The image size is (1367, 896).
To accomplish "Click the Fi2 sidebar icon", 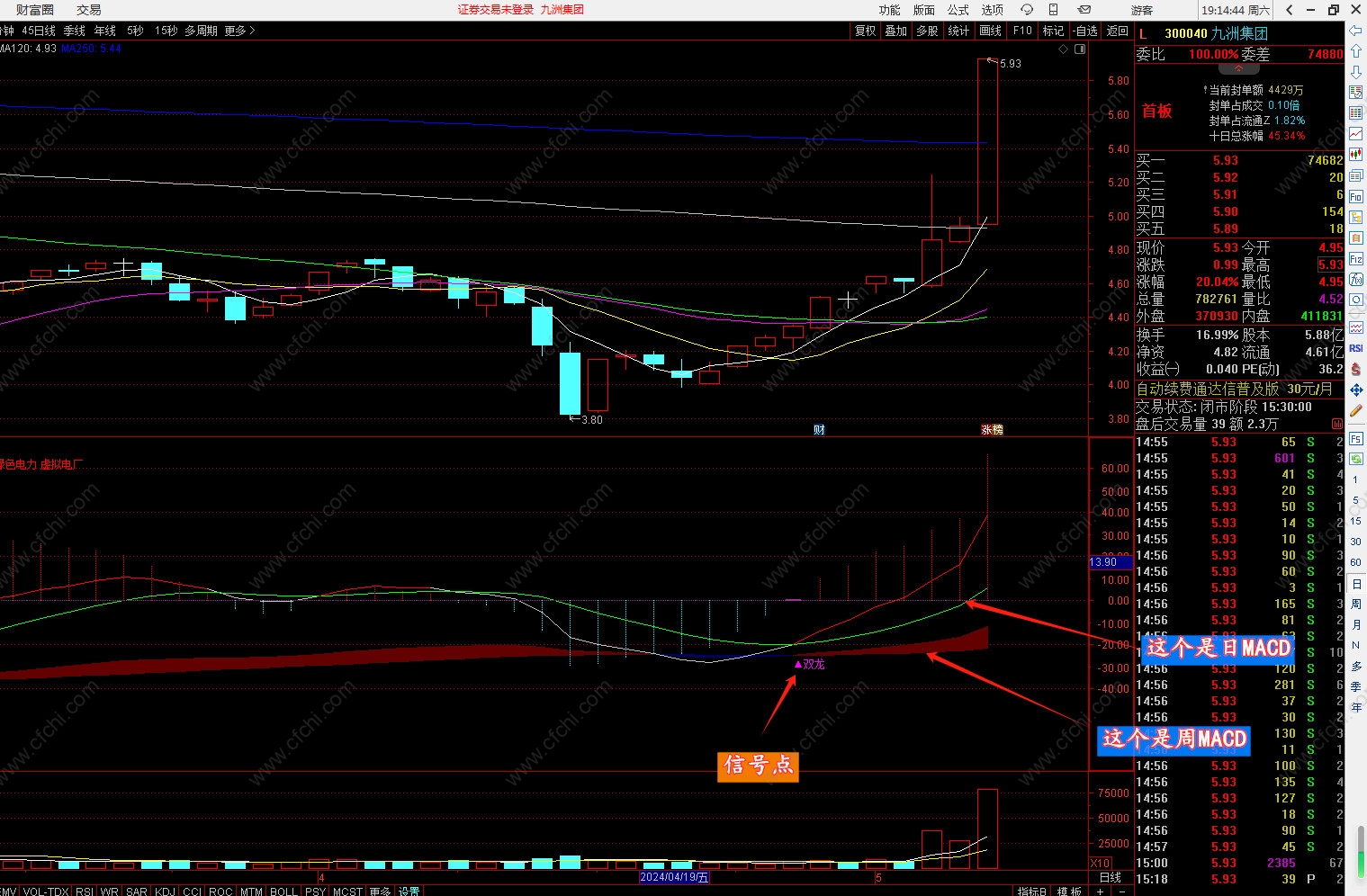I will tap(1355, 258).
